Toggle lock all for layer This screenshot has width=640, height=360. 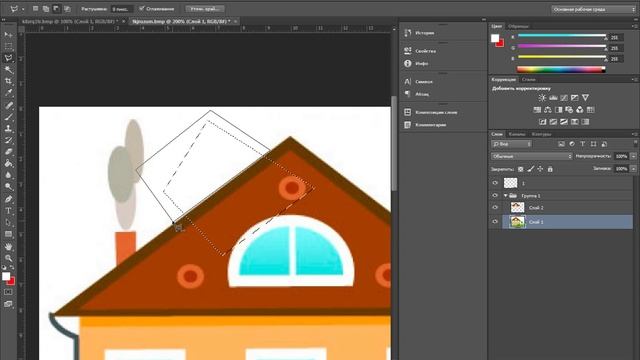(550, 169)
